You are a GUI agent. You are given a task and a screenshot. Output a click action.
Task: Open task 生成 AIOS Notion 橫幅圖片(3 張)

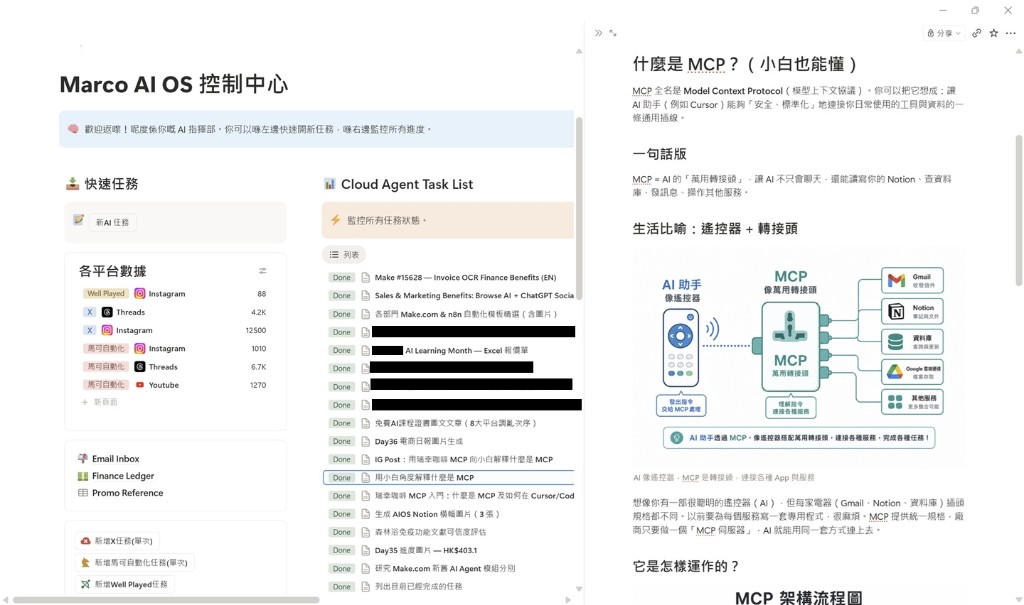pyautogui.click(x=437, y=514)
